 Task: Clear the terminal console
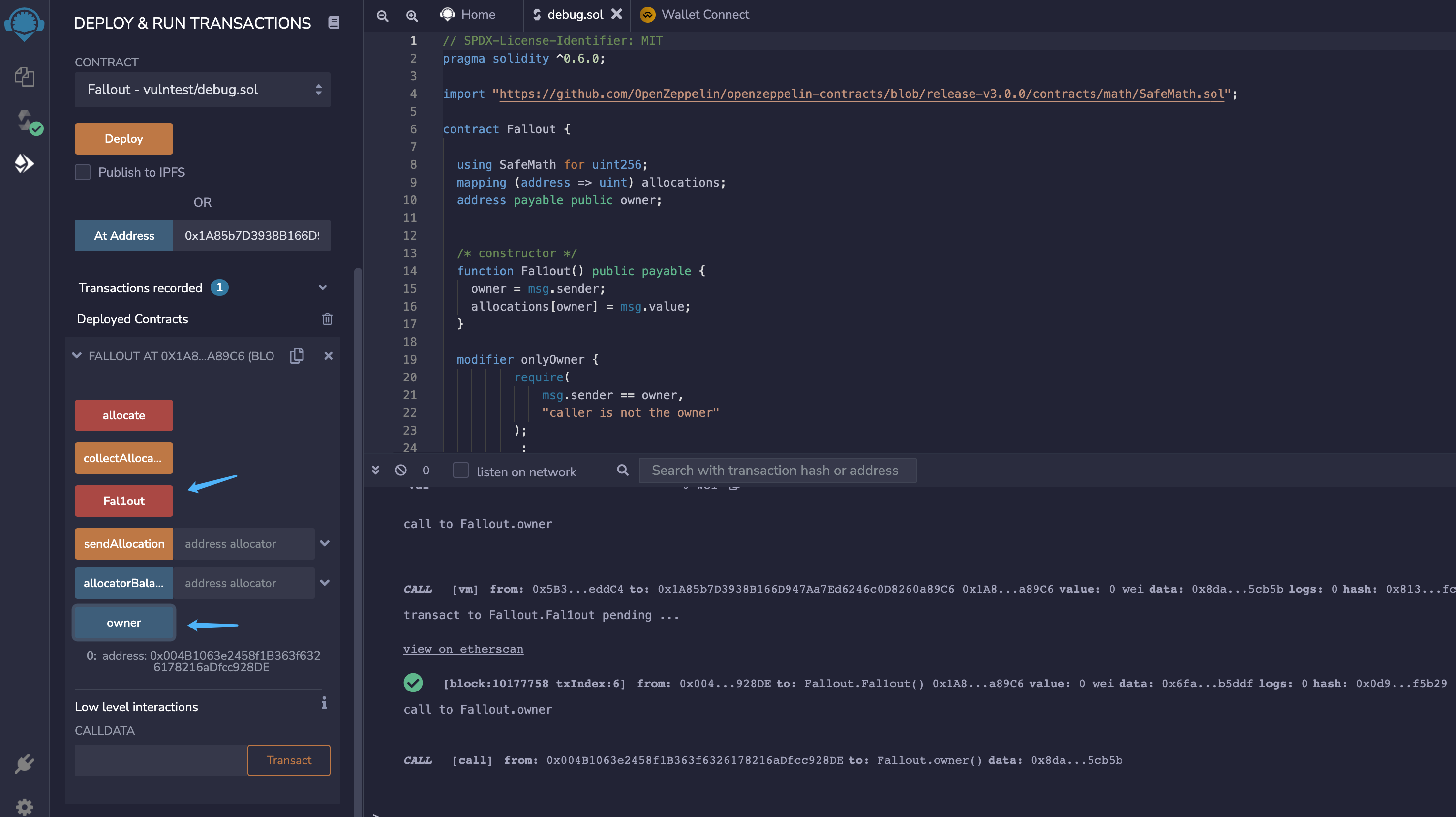click(x=401, y=470)
